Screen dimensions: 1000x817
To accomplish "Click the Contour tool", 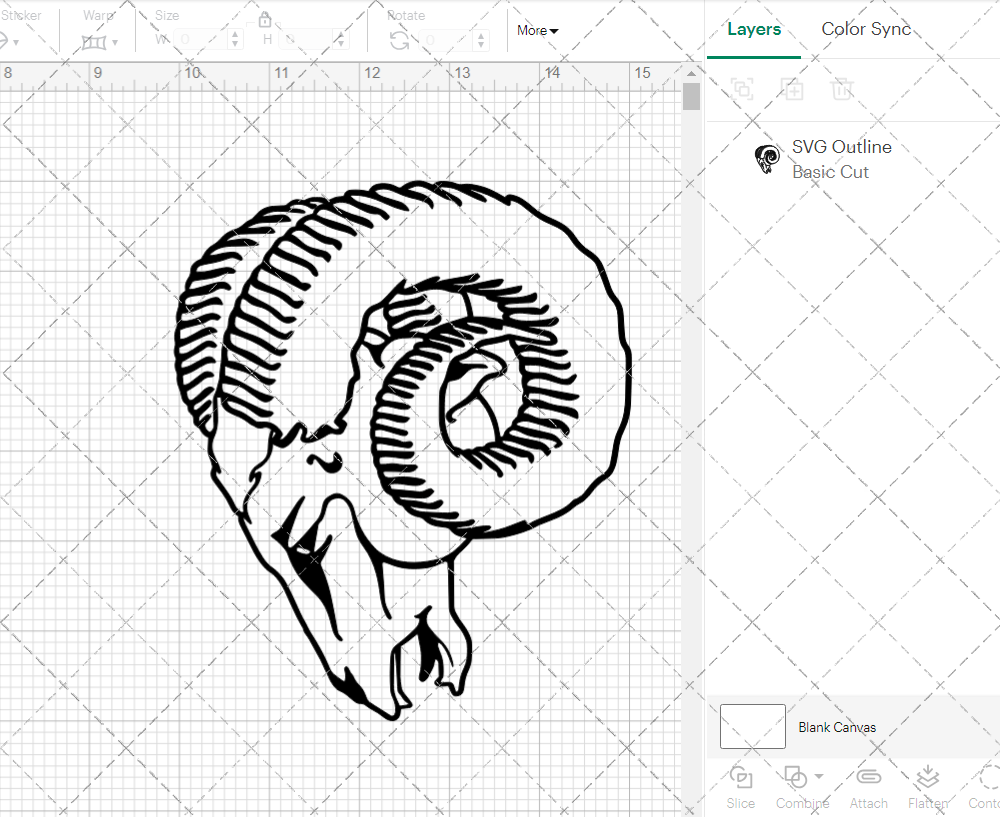I will click(983, 788).
